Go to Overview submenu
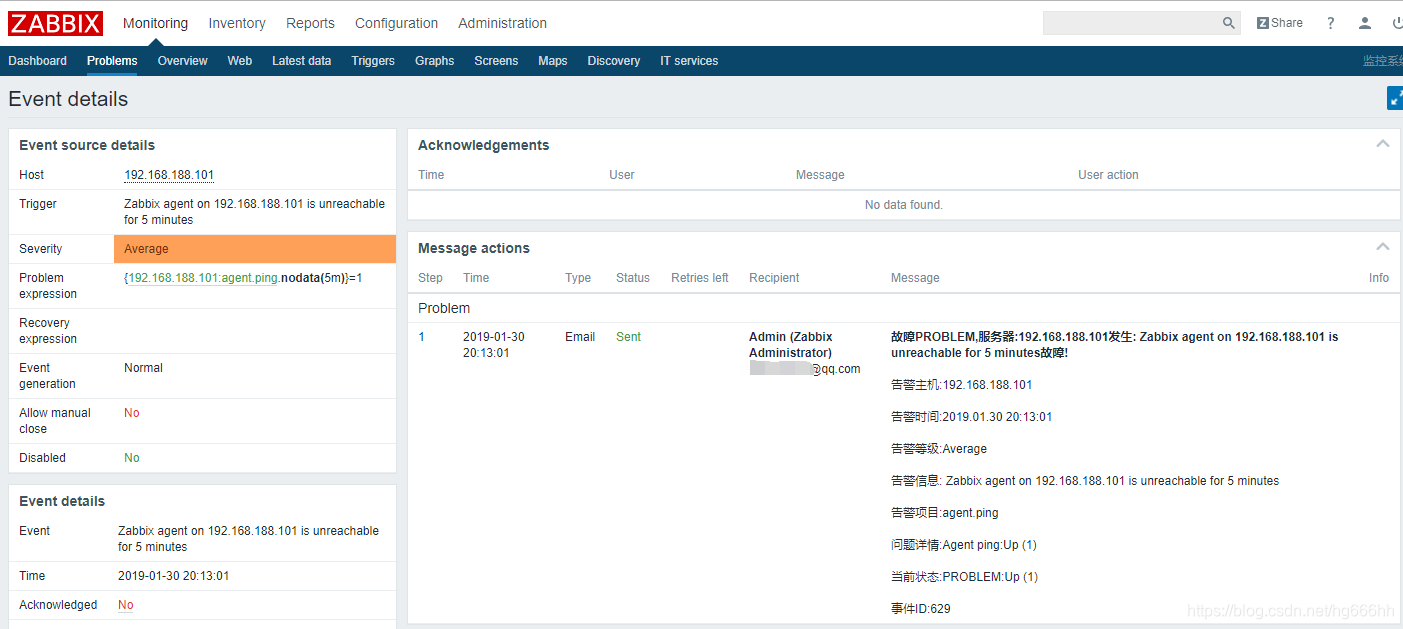Image resolution: width=1403 pixels, height=629 pixels. point(182,61)
